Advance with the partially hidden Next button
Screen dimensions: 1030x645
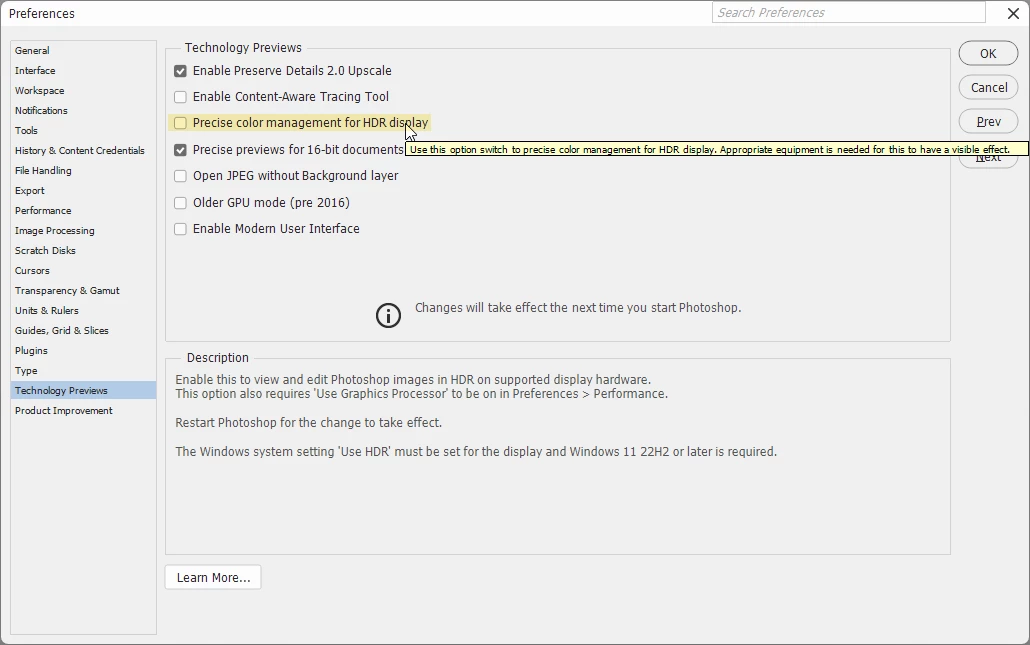coord(988,162)
